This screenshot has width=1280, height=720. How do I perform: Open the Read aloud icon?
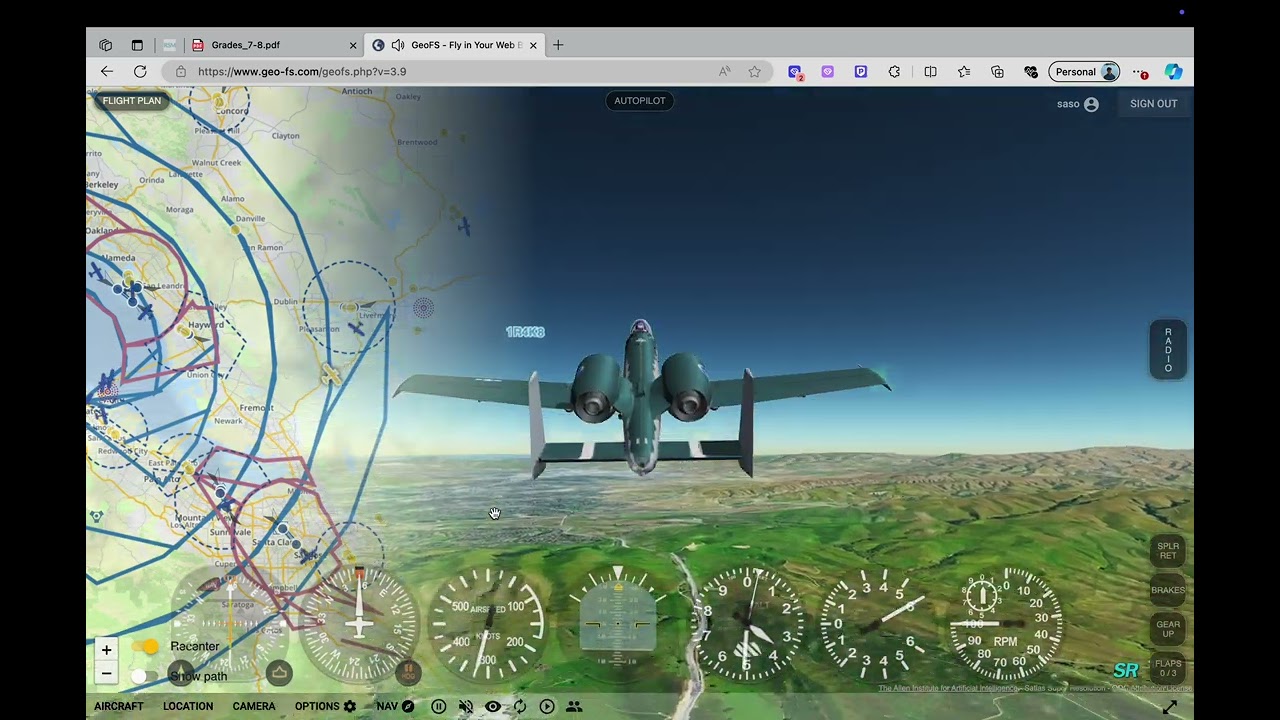[724, 72]
